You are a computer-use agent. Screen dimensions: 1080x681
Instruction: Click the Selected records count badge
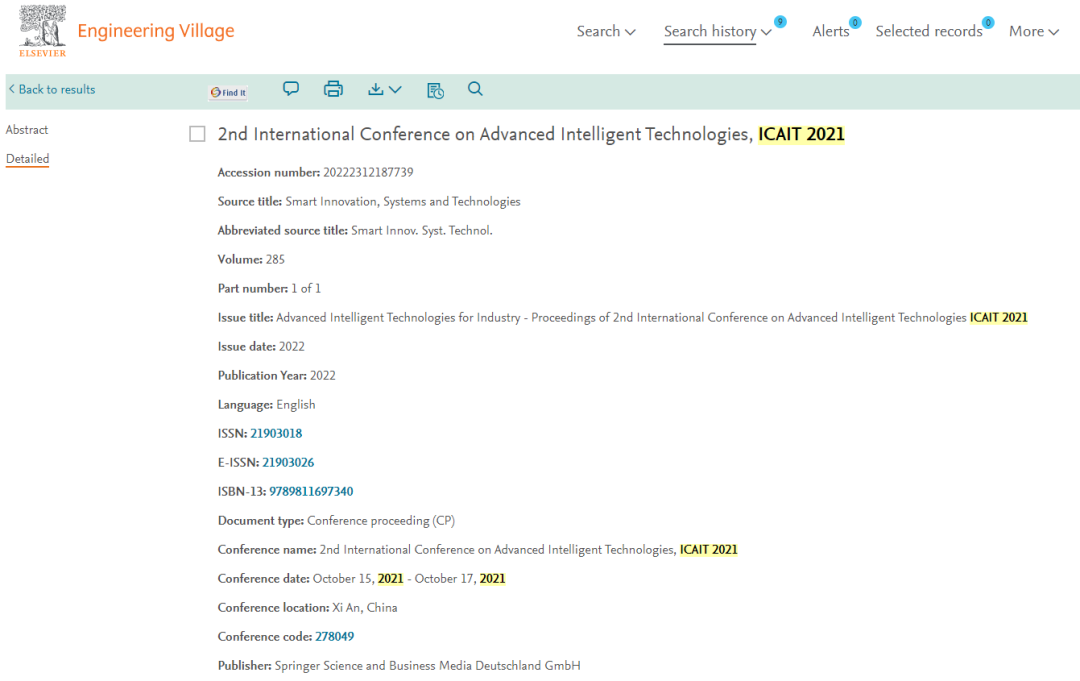[x=988, y=23]
